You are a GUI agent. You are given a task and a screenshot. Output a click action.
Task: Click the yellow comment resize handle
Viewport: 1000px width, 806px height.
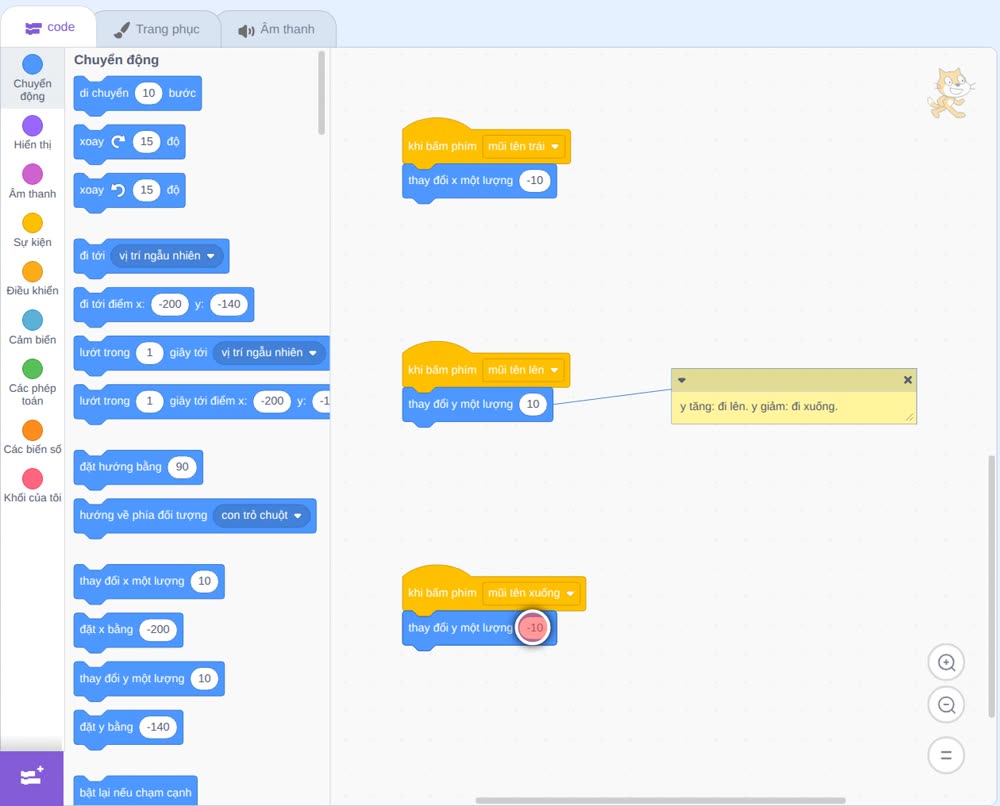pos(909,418)
